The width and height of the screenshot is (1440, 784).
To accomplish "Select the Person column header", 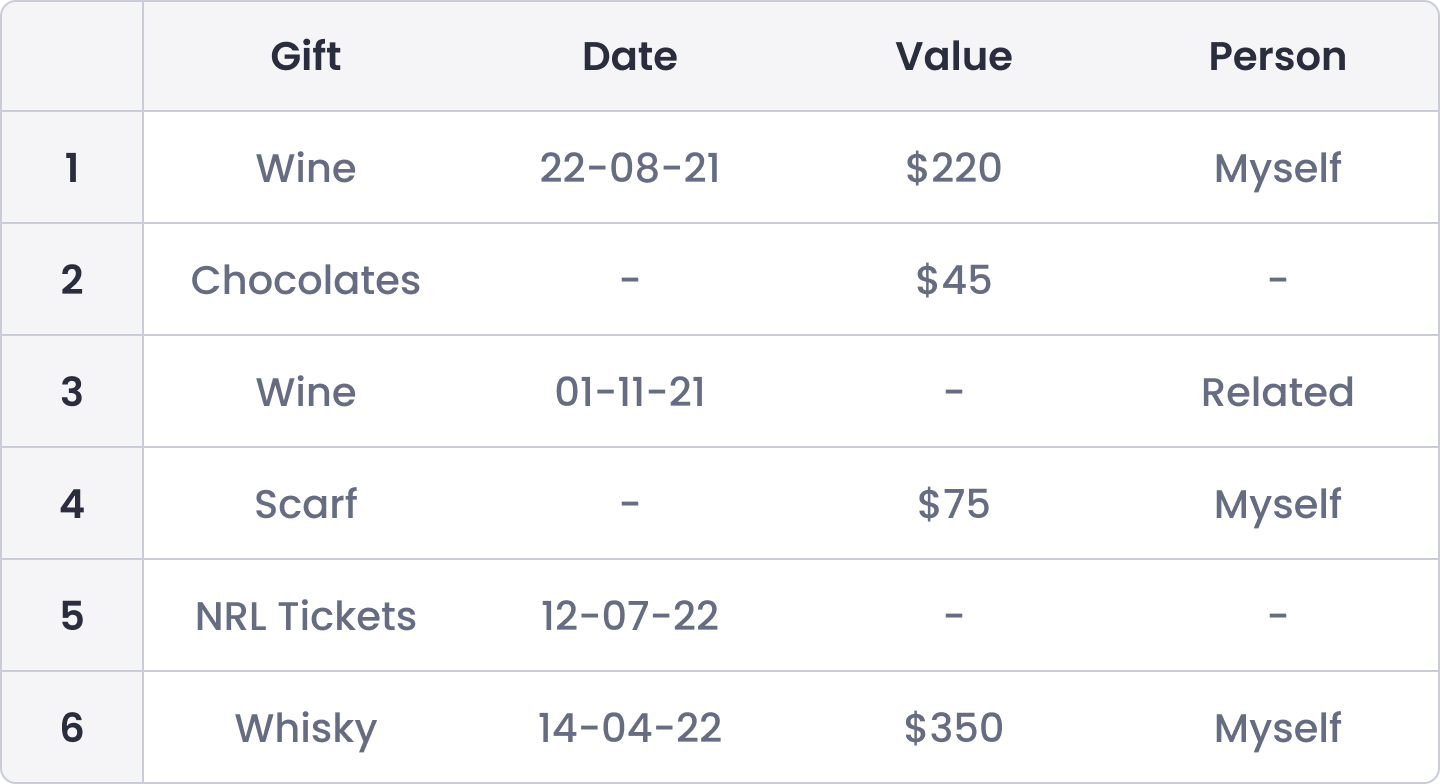I will [x=1278, y=56].
